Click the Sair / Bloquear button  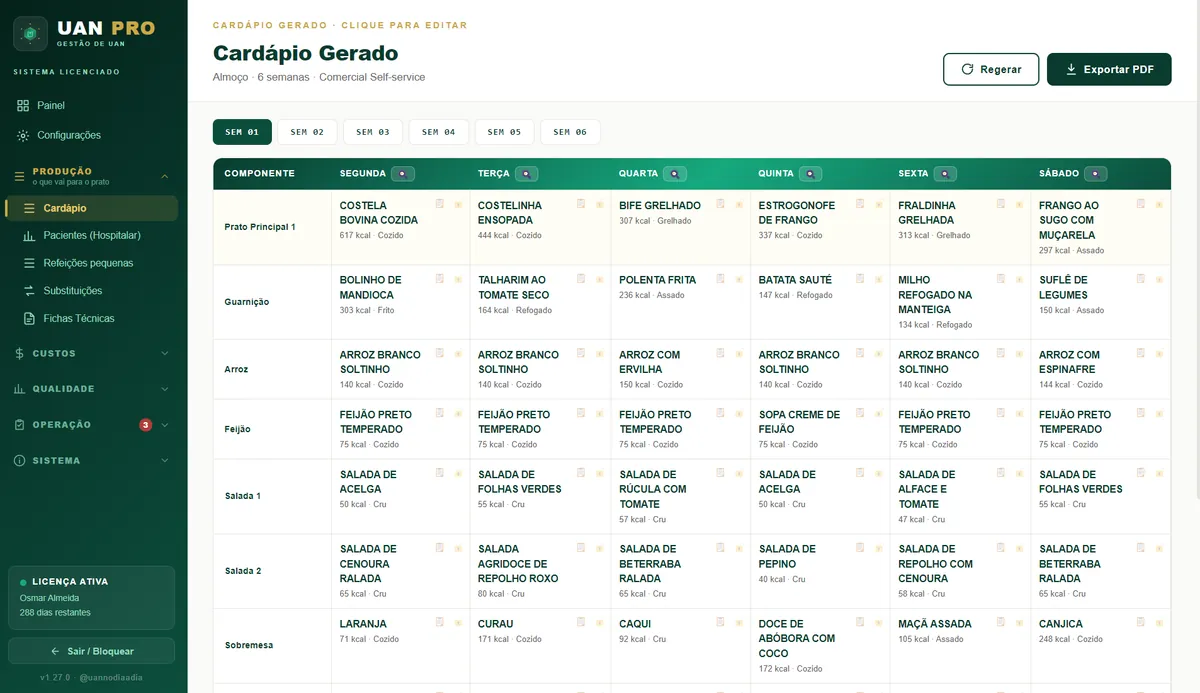click(92, 651)
